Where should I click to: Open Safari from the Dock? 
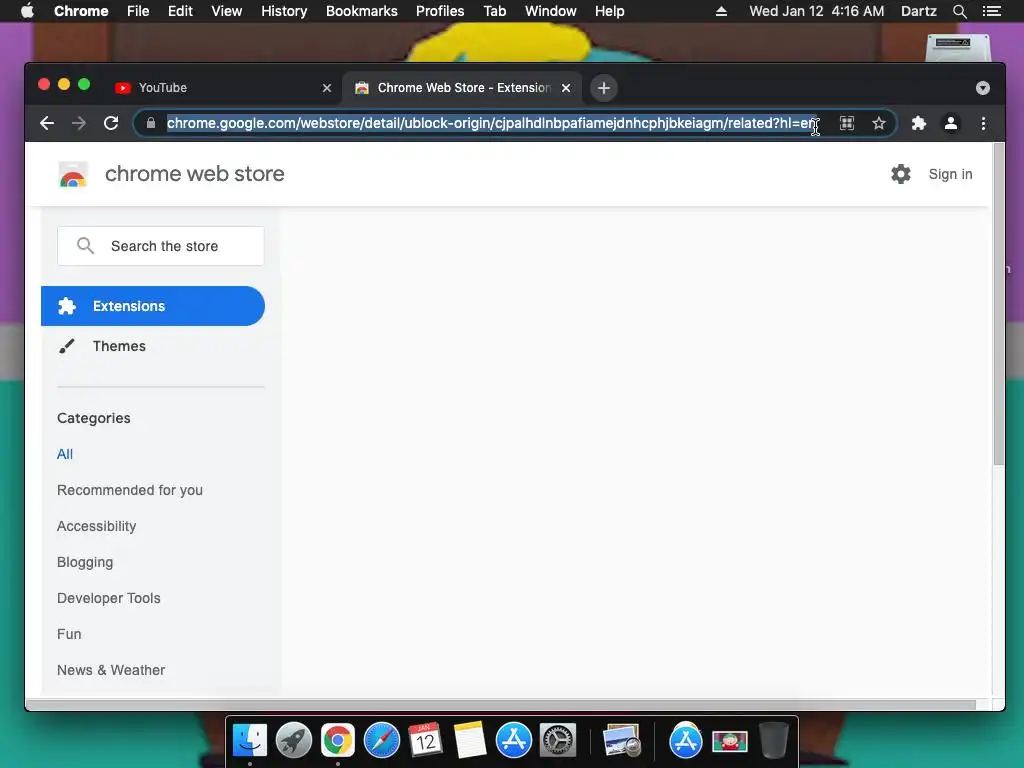(x=381, y=741)
